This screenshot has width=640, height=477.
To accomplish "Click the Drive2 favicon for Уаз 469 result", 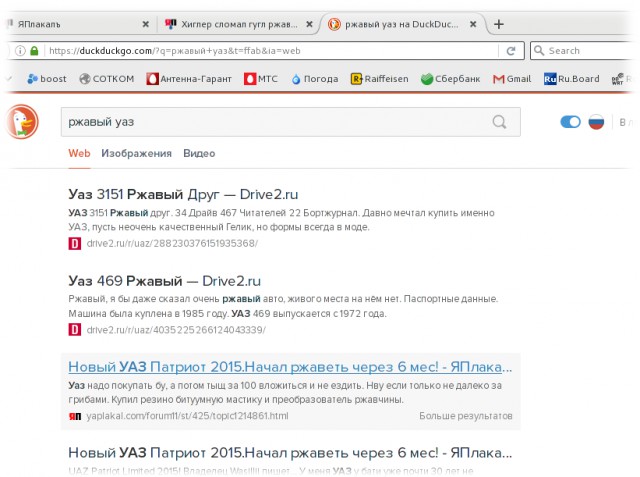I will click(x=74, y=330).
